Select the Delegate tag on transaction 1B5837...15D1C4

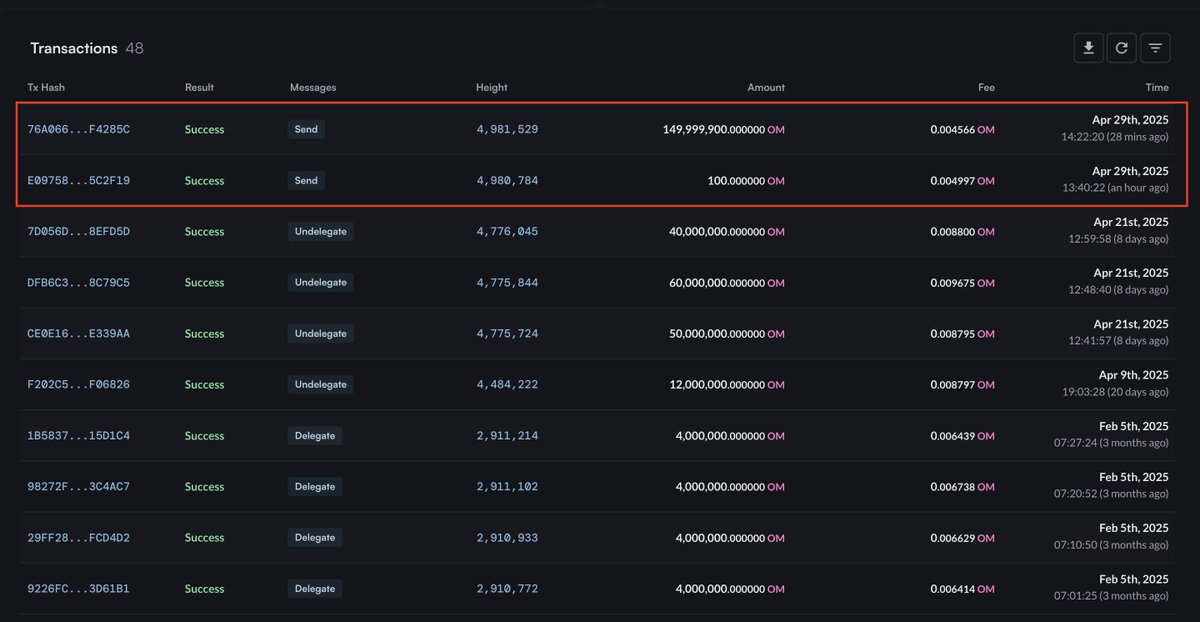click(x=315, y=435)
